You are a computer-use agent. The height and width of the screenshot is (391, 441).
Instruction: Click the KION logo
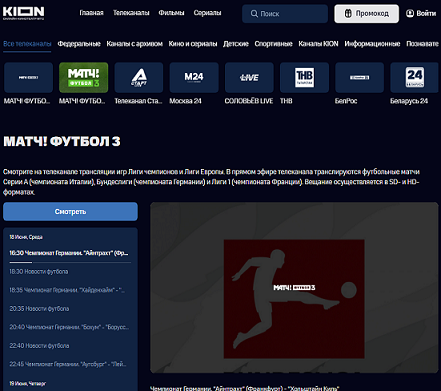tap(23, 12)
